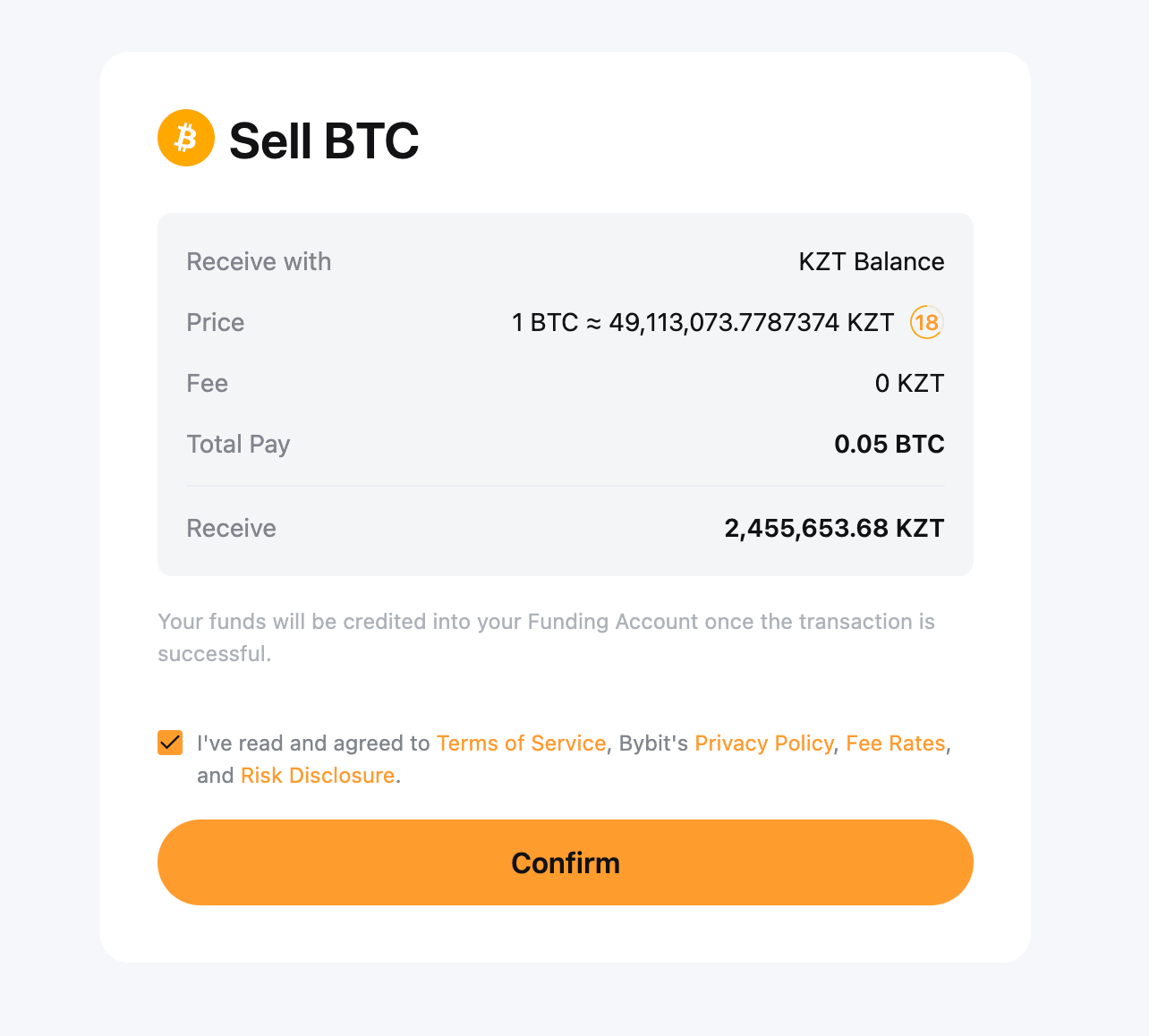Open the Terms of Service link
Image resolution: width=1149 pixels, height=1036 pixels.
[x=521, y=743]
